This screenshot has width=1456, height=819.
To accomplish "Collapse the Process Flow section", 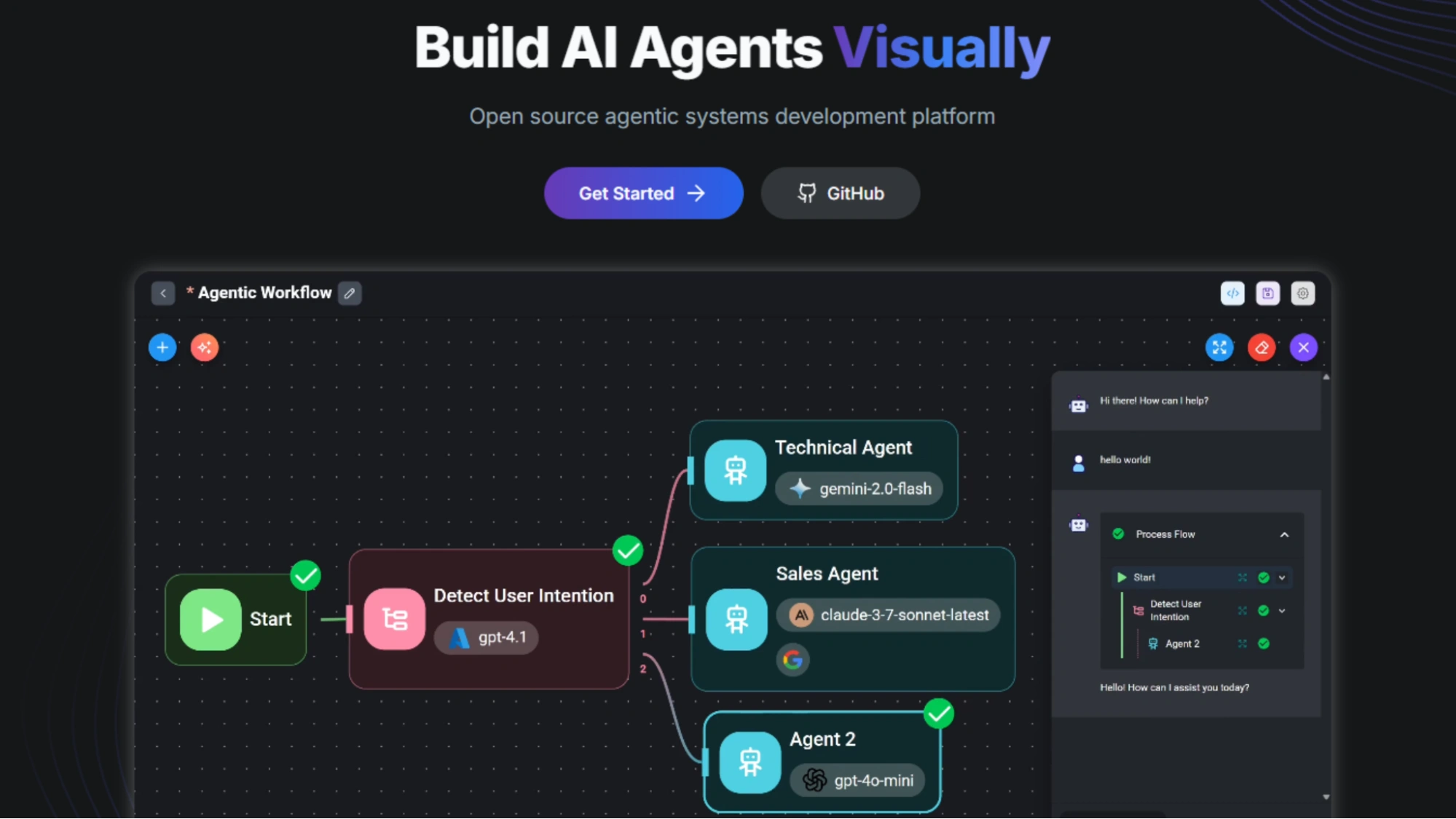I will tap(1284, 535).
